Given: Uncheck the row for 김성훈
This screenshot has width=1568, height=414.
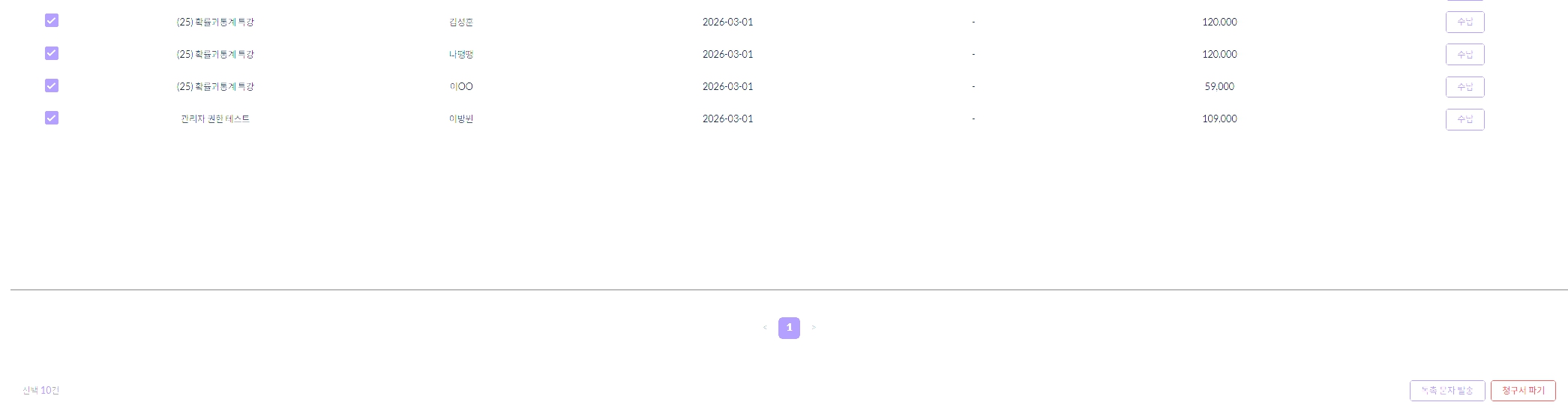Looking at the screenshot, I should pos(52,21).
